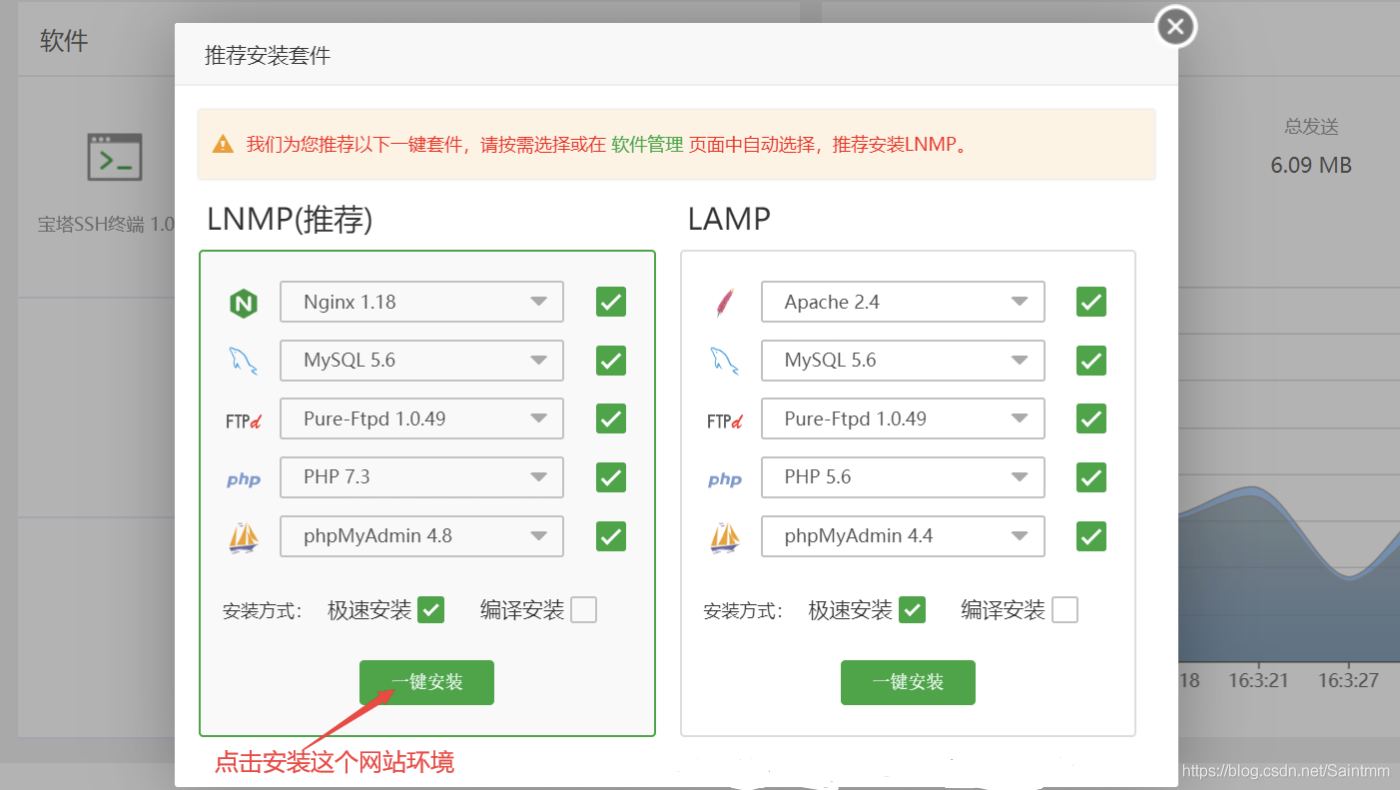Screen dimensions: 1400x790
Task: Enable 编译安装 checkbox under LNMP
Action: pyautogui.click(x=584, y=610)
